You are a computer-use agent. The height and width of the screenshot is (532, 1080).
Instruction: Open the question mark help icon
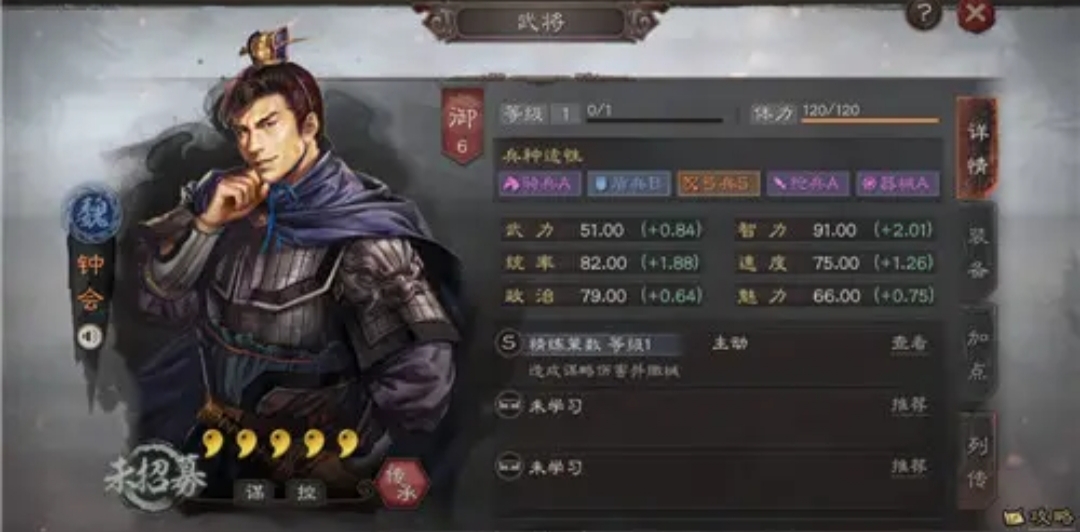pos(924,13)
